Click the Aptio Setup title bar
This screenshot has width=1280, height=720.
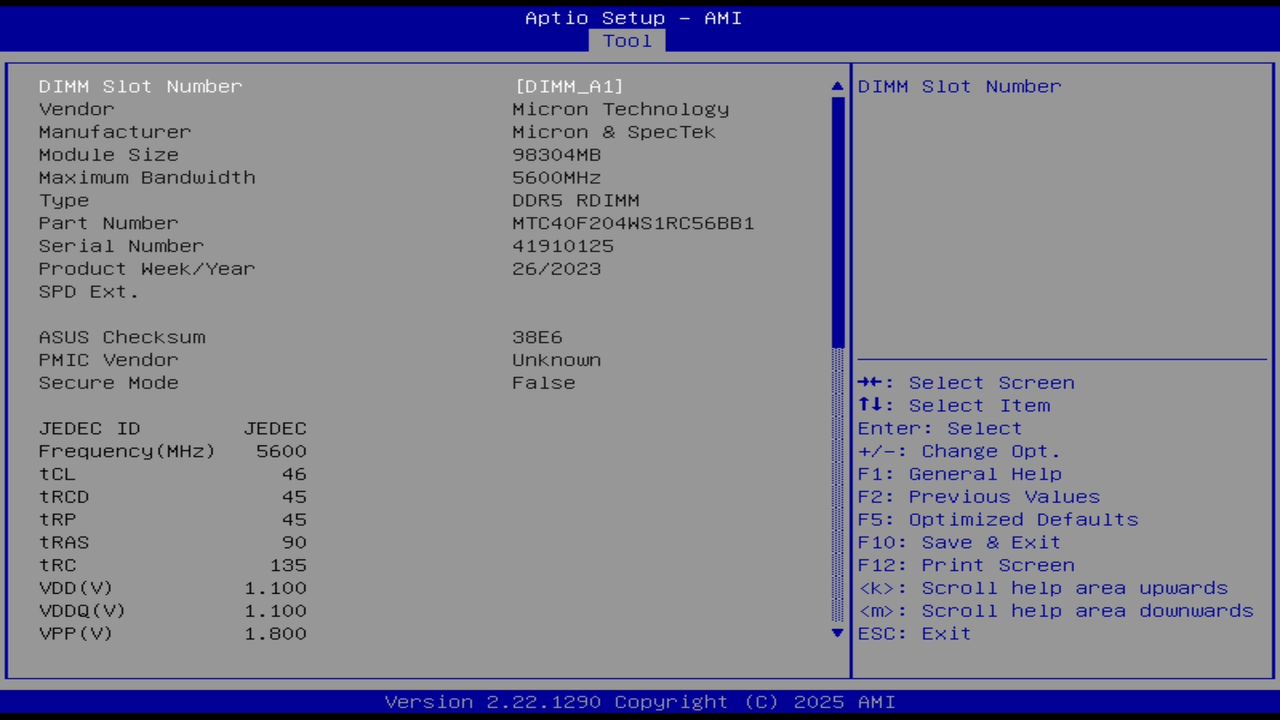point(634,17)
